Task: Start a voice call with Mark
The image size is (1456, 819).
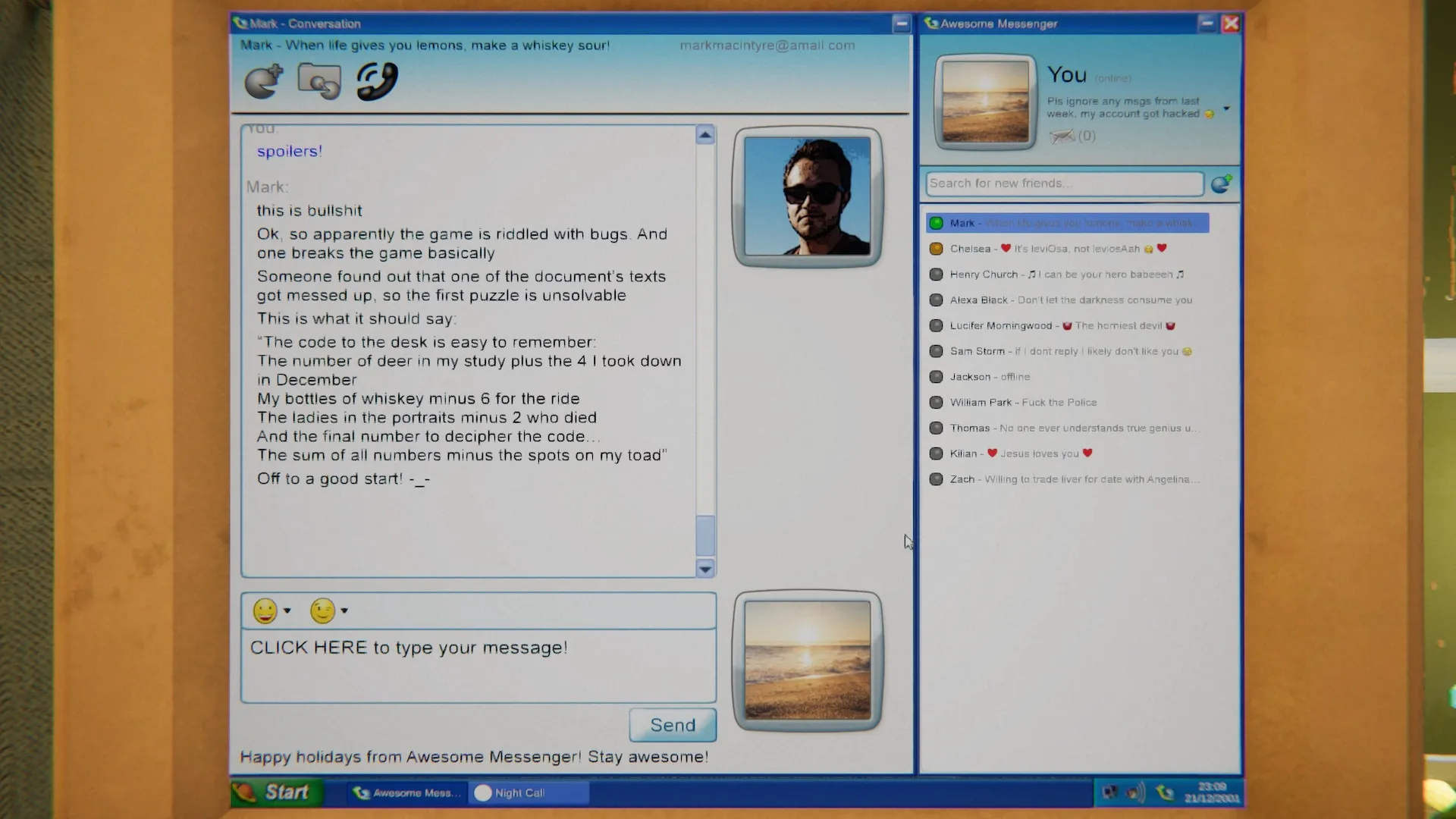Action: pos(377,80)
